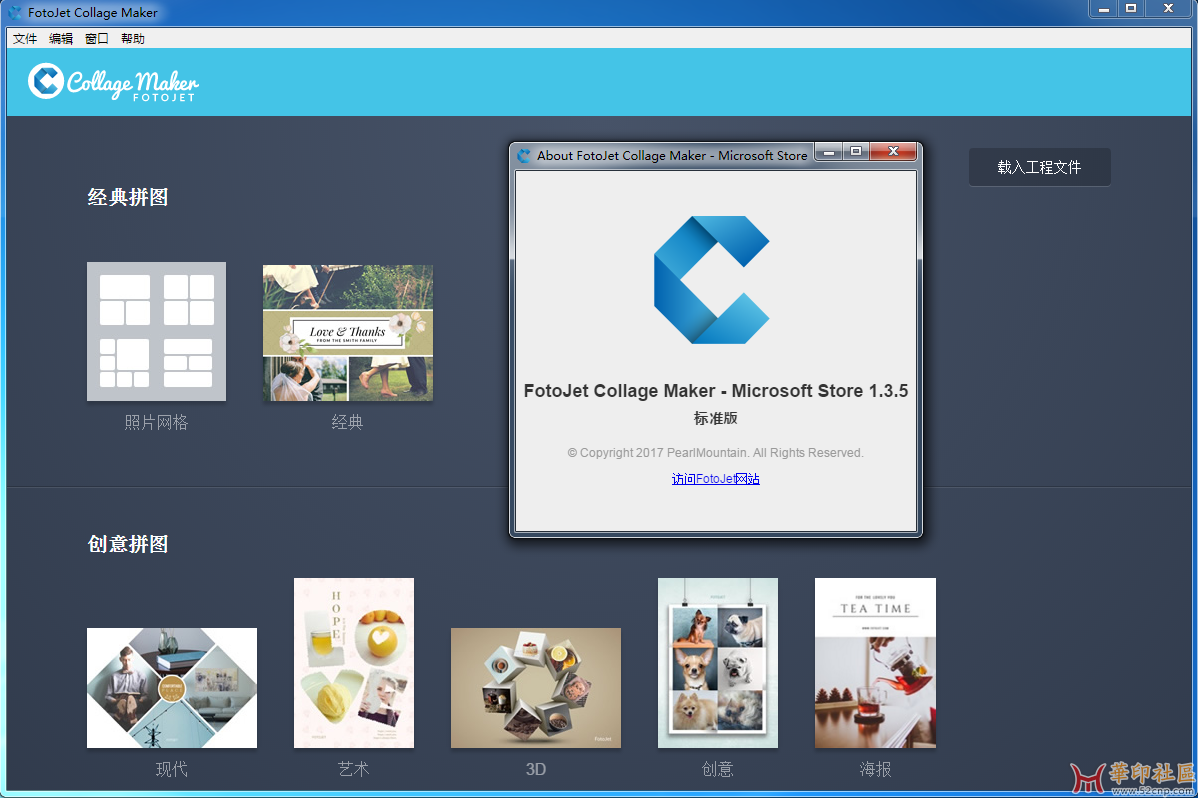The width and height of the screenshot is (1198, 798).
Task: Open the 帮助 menu
Action: (132, 38)
